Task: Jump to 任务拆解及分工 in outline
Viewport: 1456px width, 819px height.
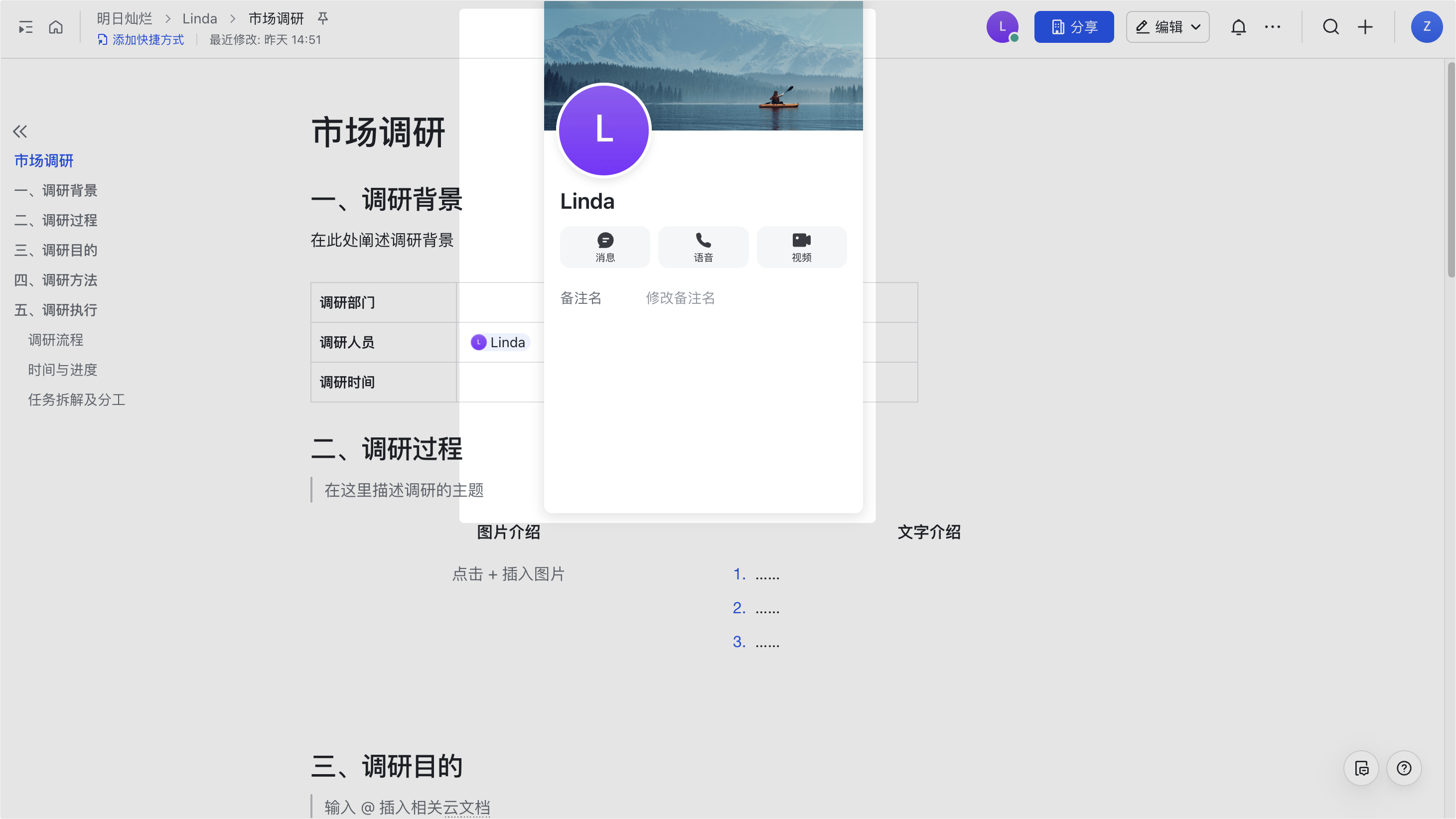Action: point(77,400)
